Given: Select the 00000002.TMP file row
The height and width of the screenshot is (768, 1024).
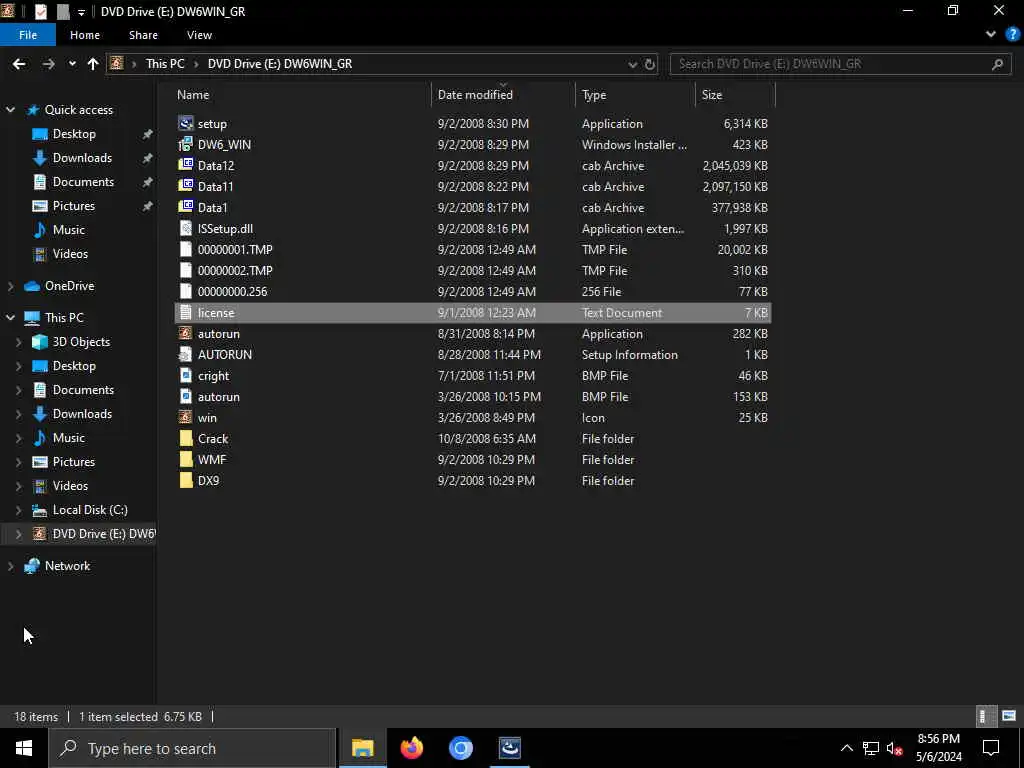Looking at the screenshot, I should pyautogui.click(x=473, y=270).
